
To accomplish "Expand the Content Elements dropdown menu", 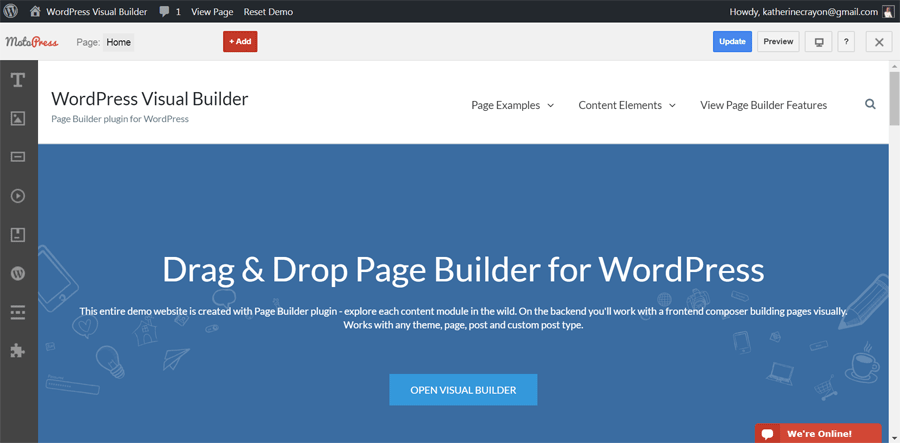I will click(627, 105).
